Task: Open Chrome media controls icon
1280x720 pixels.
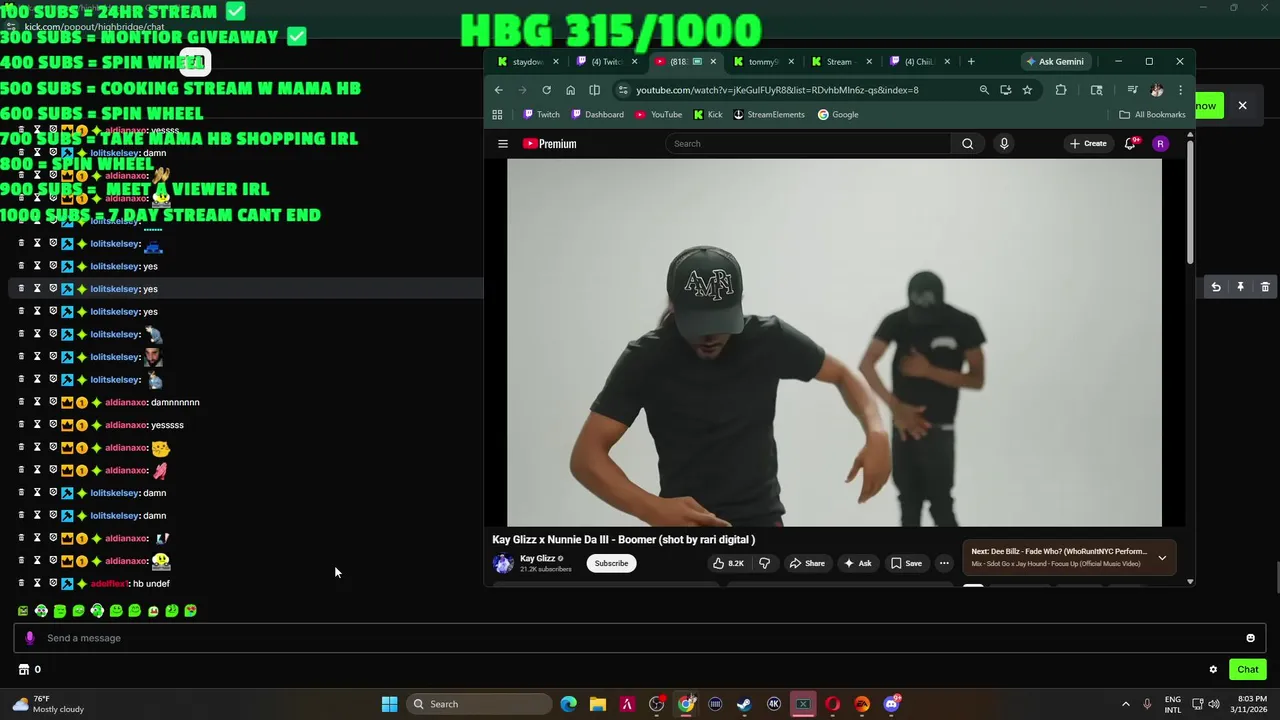Action: tap(1132, 90)
